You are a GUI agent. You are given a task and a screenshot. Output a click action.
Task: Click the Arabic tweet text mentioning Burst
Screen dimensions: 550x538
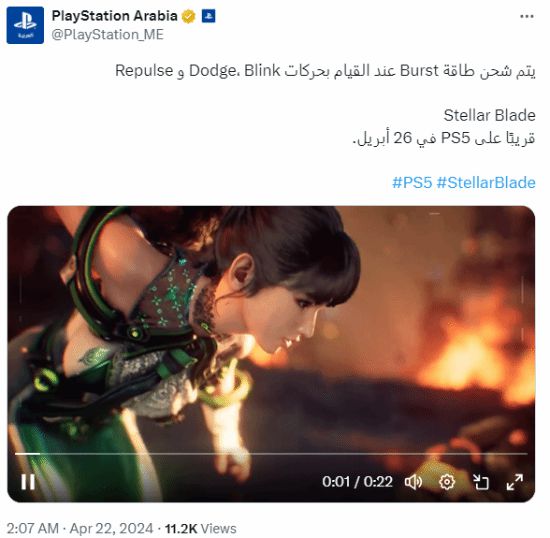tap(325, 71)
